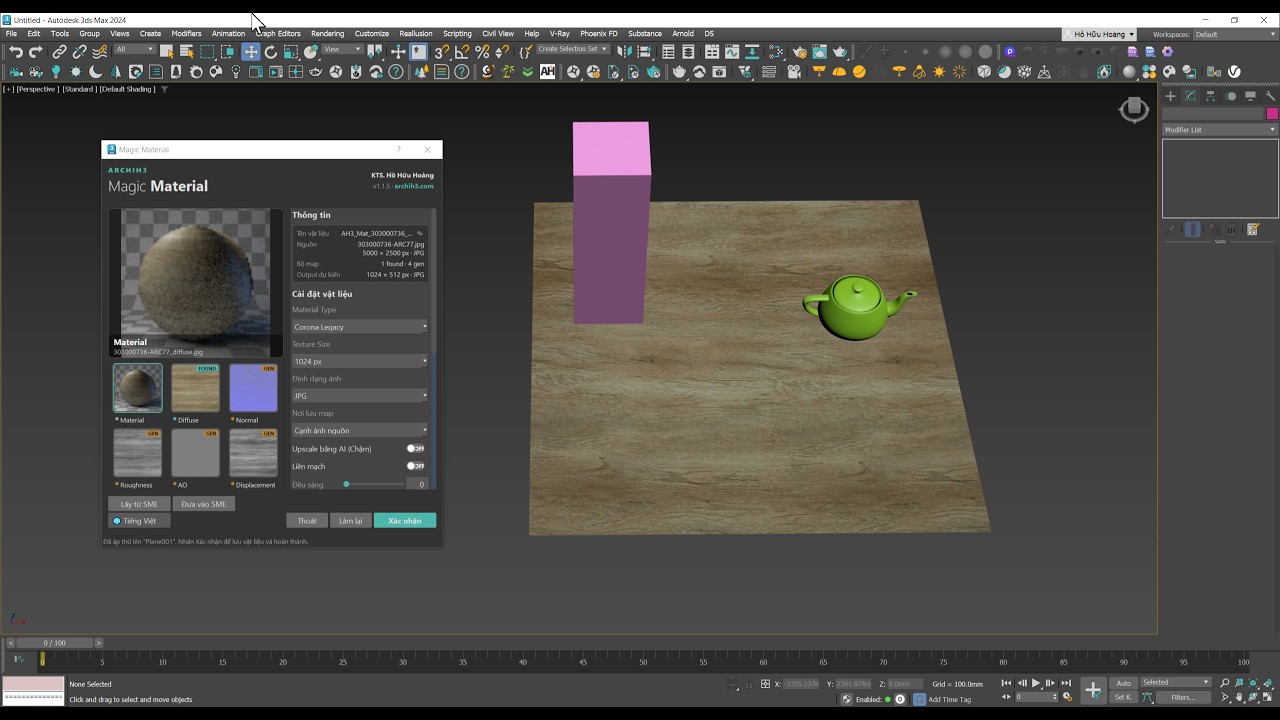Open the Customize menu

(x=371, y=34)
